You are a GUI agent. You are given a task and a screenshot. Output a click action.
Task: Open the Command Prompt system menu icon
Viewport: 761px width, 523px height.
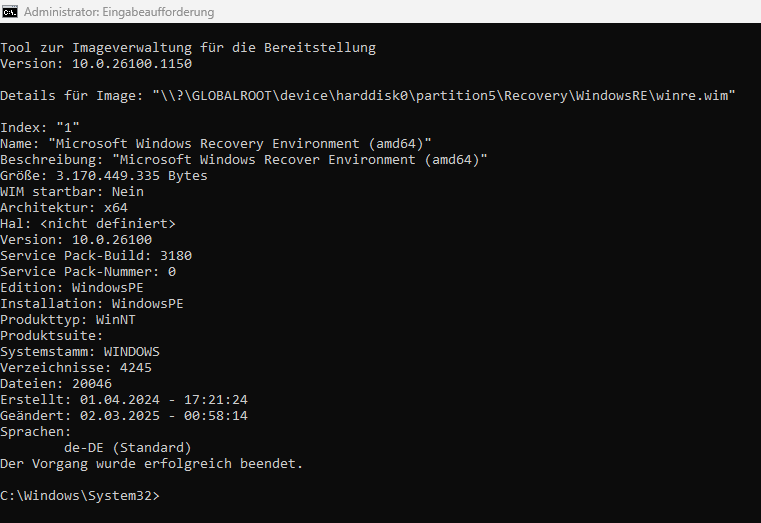coord(9,11)
